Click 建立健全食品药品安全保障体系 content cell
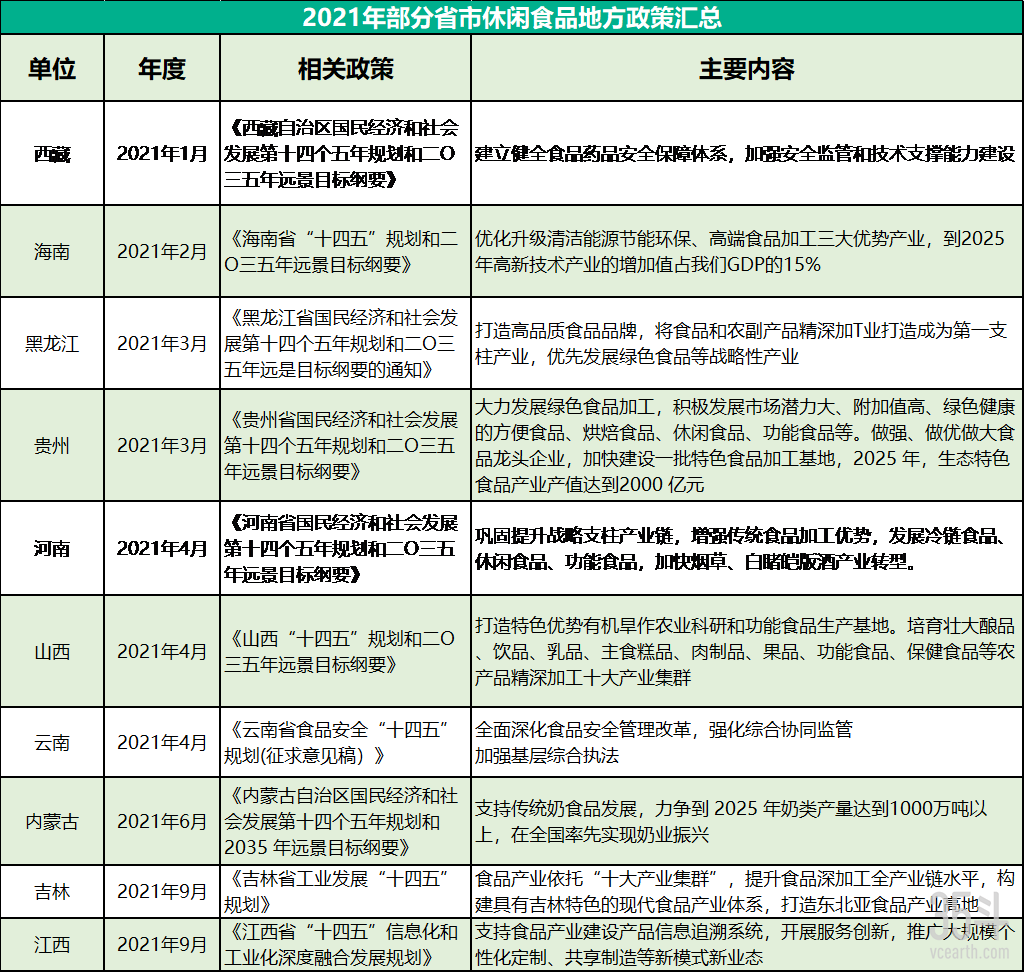This screenshot has height=973, width=1025. 747,154
